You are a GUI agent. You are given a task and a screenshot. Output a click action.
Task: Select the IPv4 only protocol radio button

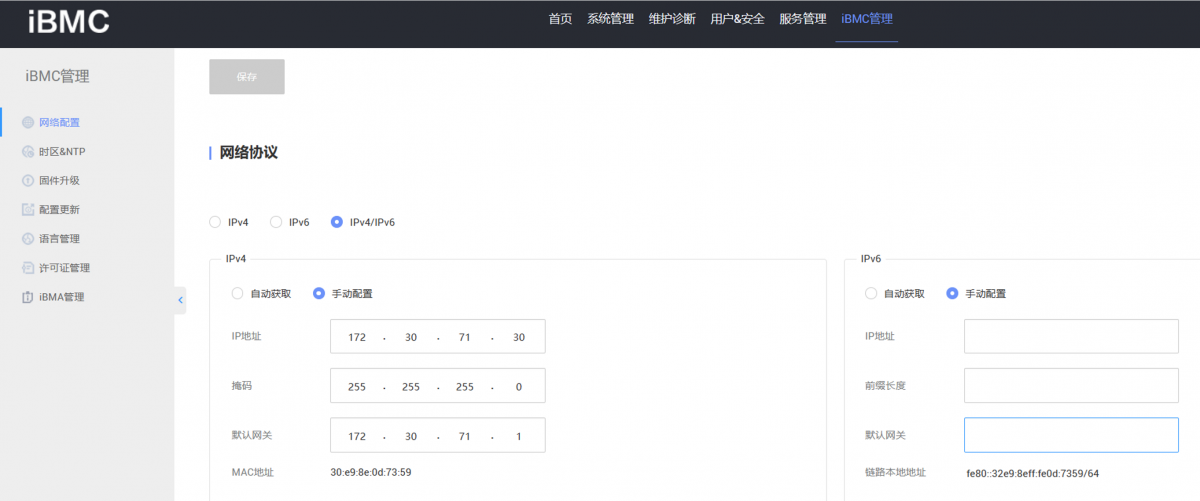(215, 222)
